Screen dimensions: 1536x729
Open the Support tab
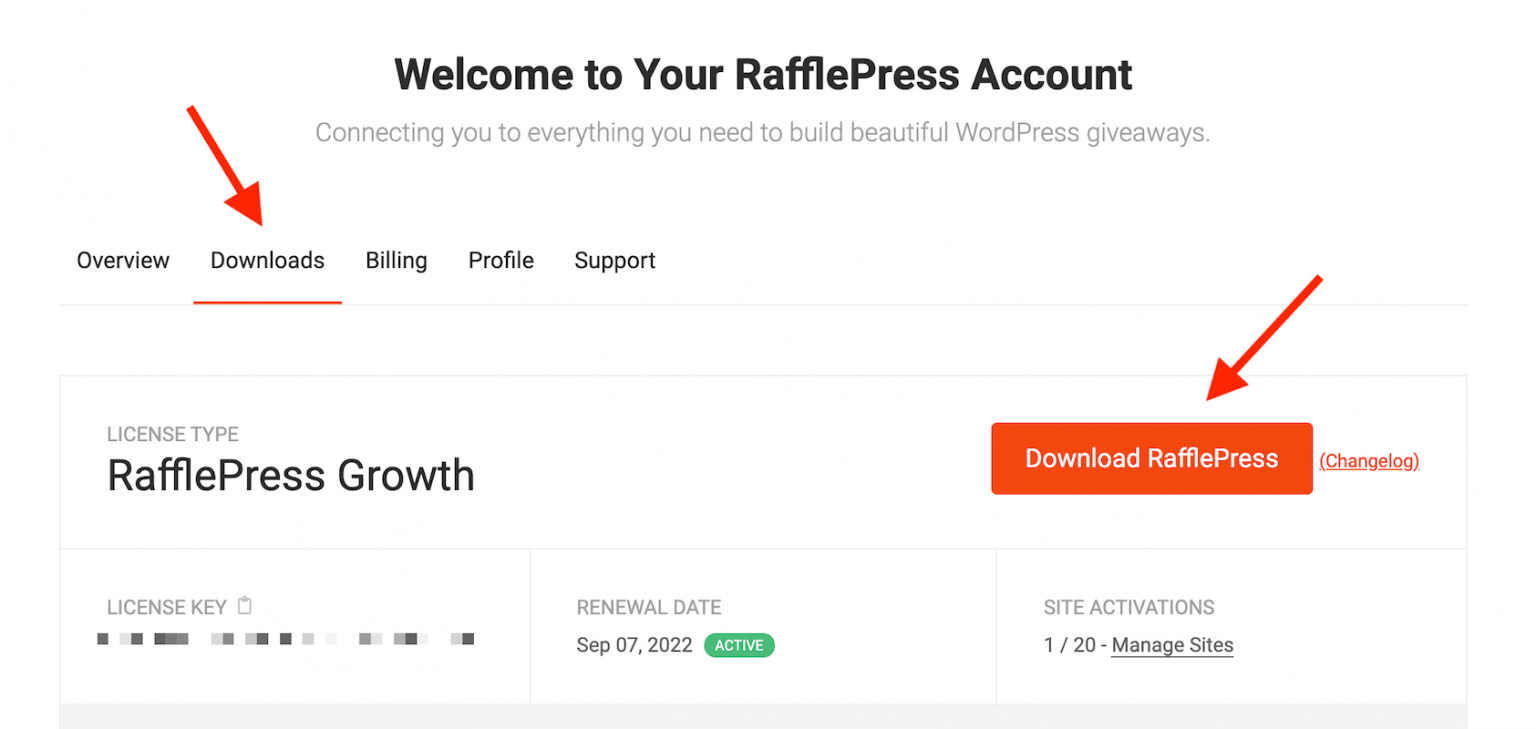point(614,260)
